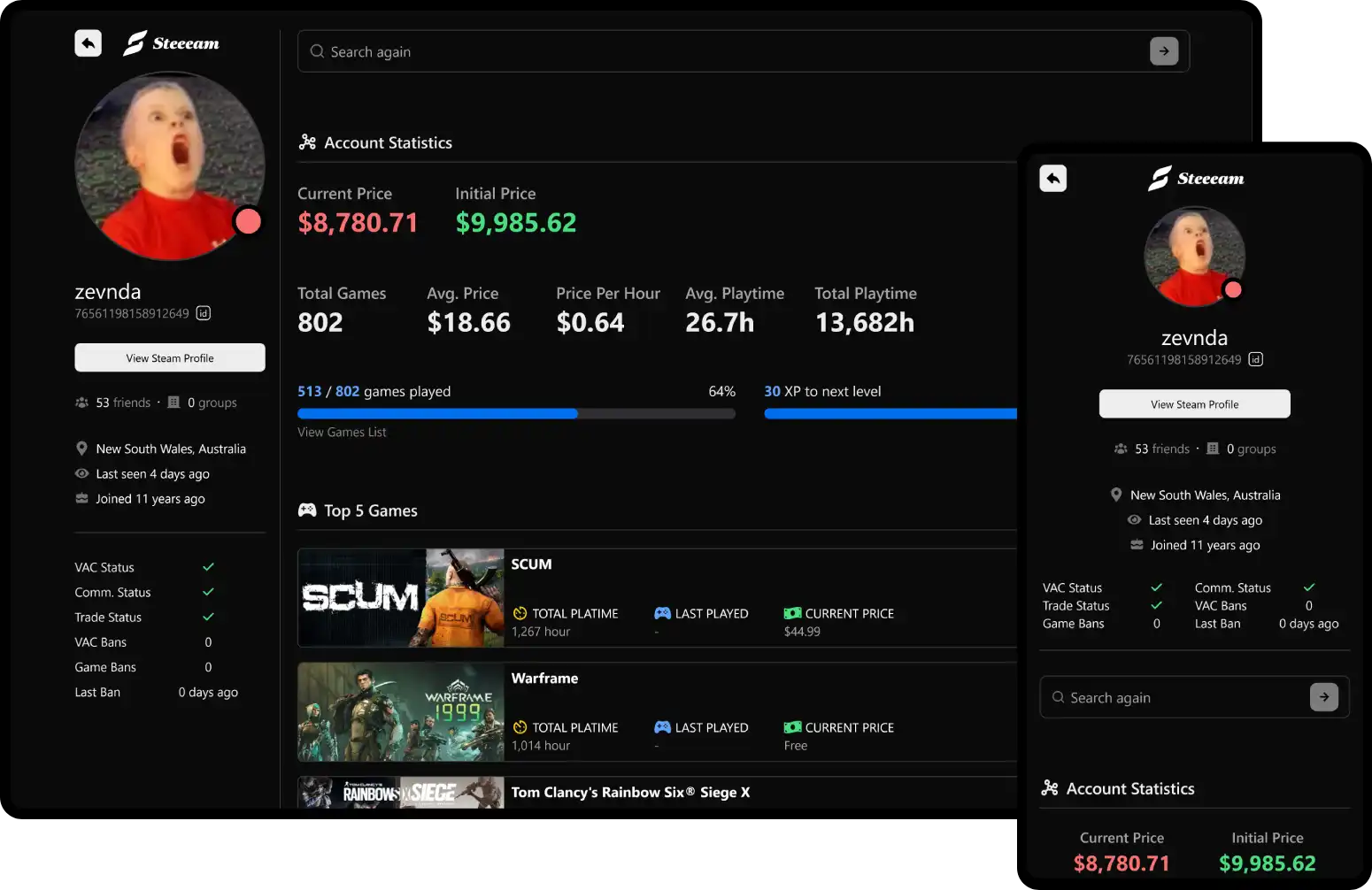Click the $8,780.71 current price in mobile view
The width and height of the screenshot is (1372, 890).
click(1121, 863)
